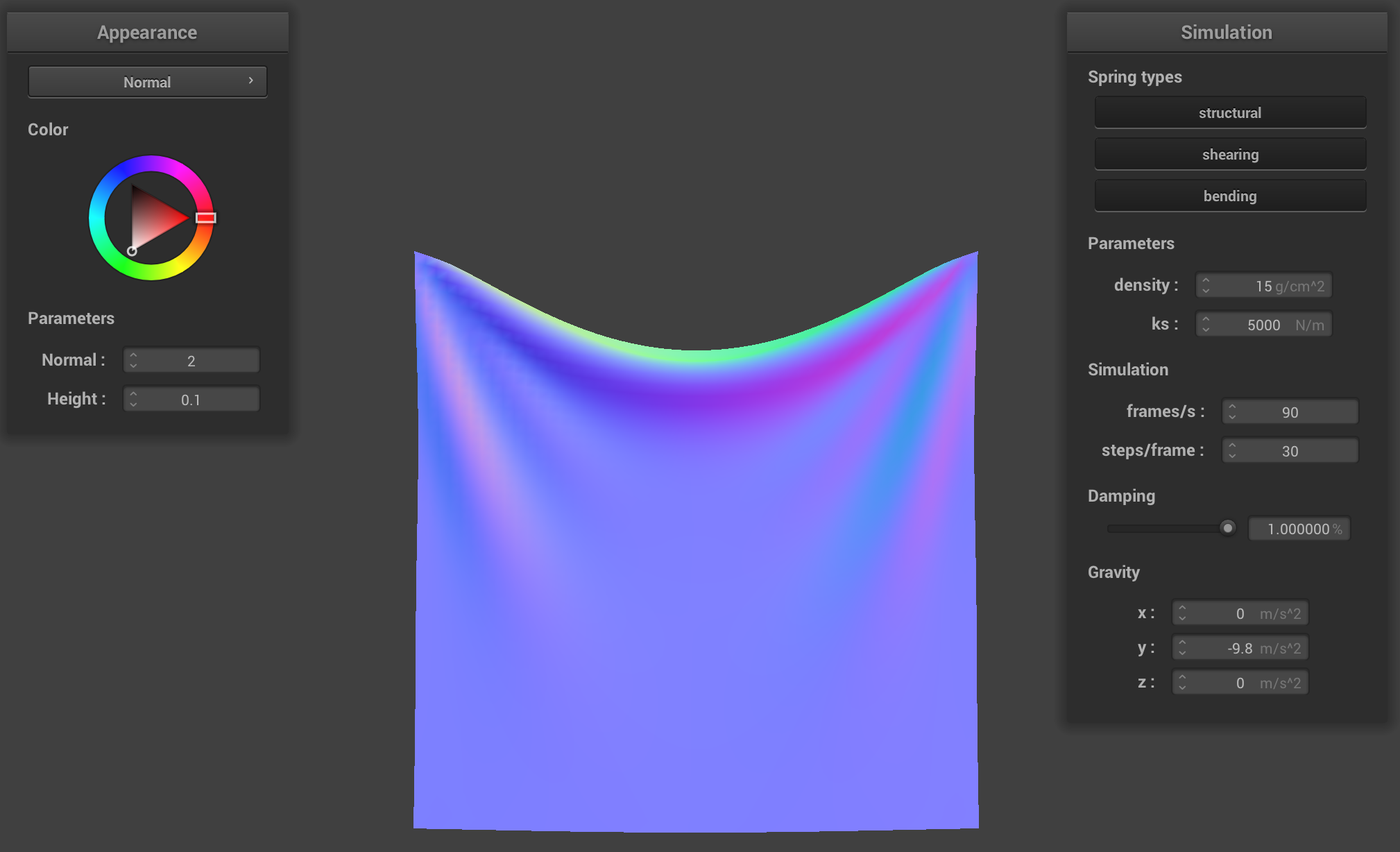Click the Damping percentage value box

pyautogui.click(x=1299, y=528)
